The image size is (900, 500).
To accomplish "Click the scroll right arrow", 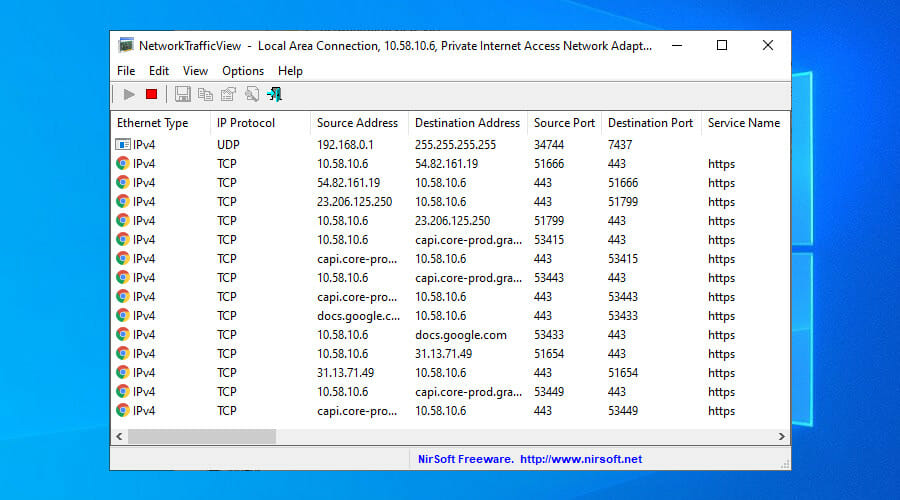I will (781, 436).
